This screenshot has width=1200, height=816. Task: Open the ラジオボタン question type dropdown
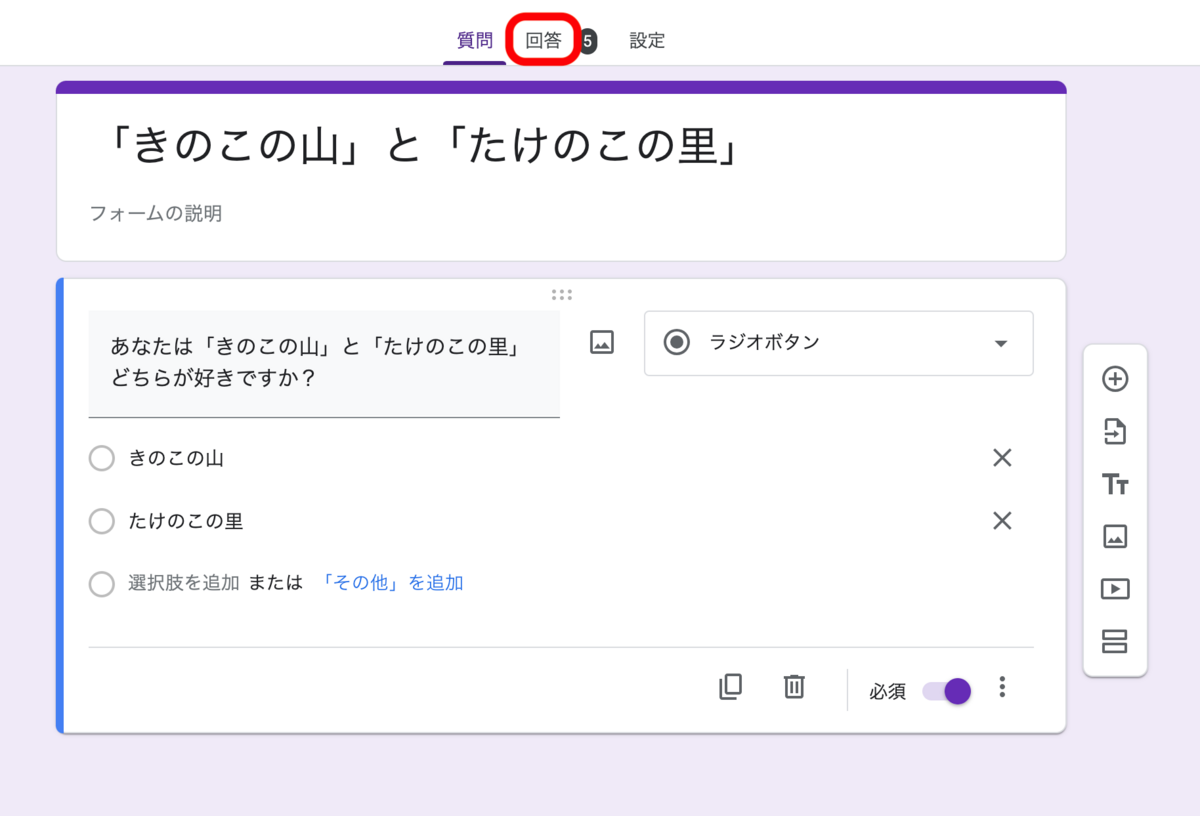pyautogui.click(x=839, y=343)
